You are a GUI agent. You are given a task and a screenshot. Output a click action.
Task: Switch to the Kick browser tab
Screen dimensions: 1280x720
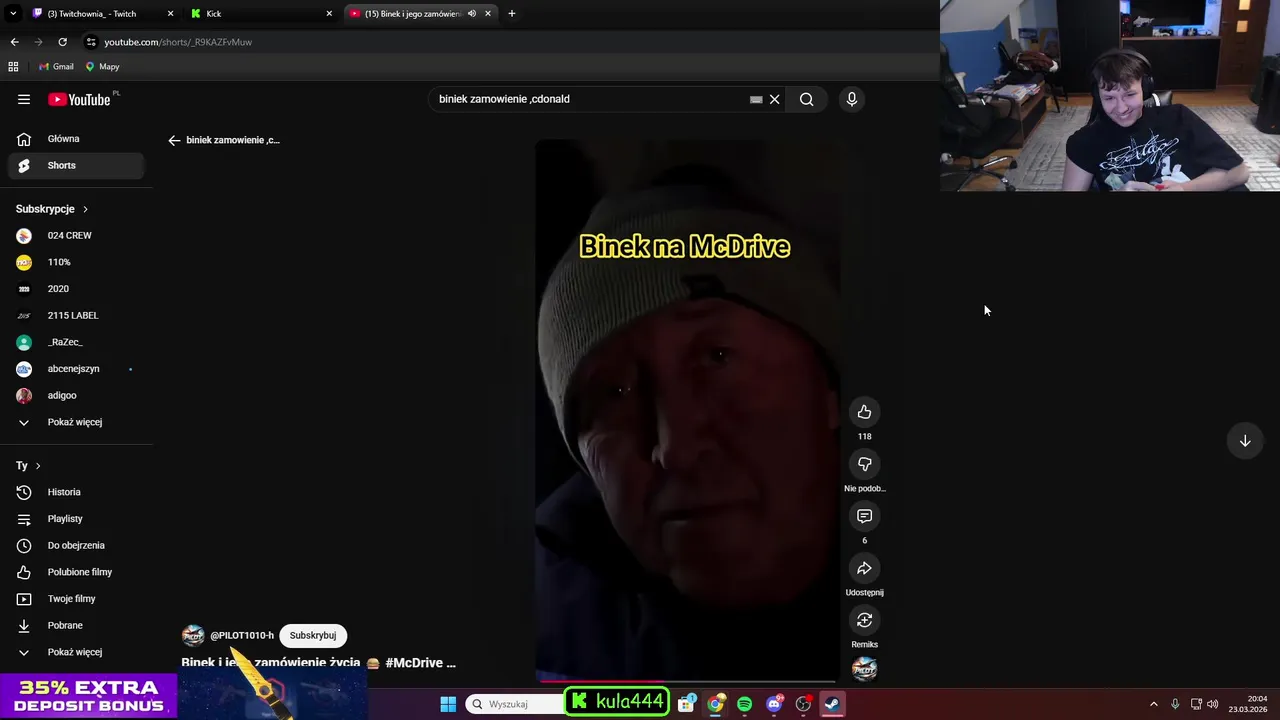coord(260,14)
